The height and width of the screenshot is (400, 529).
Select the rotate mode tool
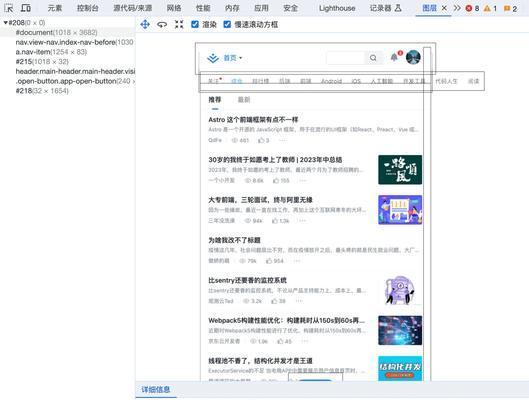pyautogui.click(x=162, y=24)
